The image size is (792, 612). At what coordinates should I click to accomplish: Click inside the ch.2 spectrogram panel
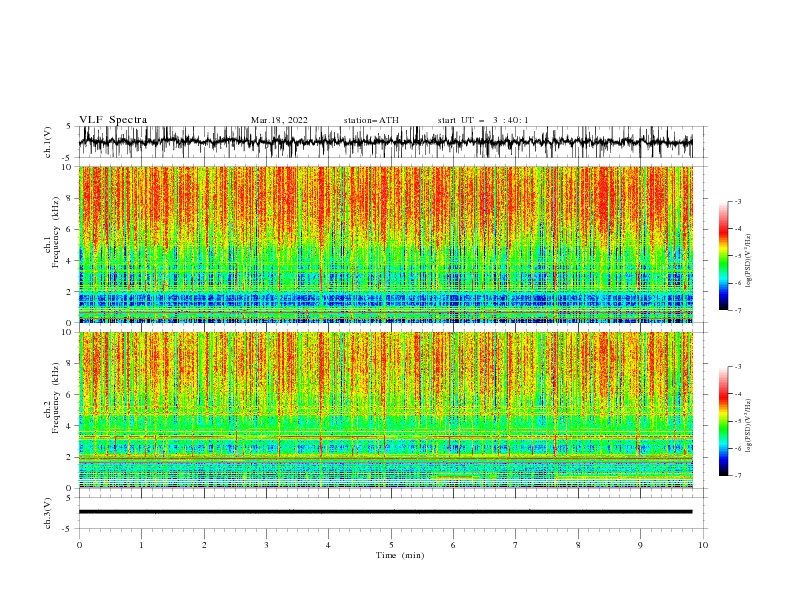coord(385,410)
